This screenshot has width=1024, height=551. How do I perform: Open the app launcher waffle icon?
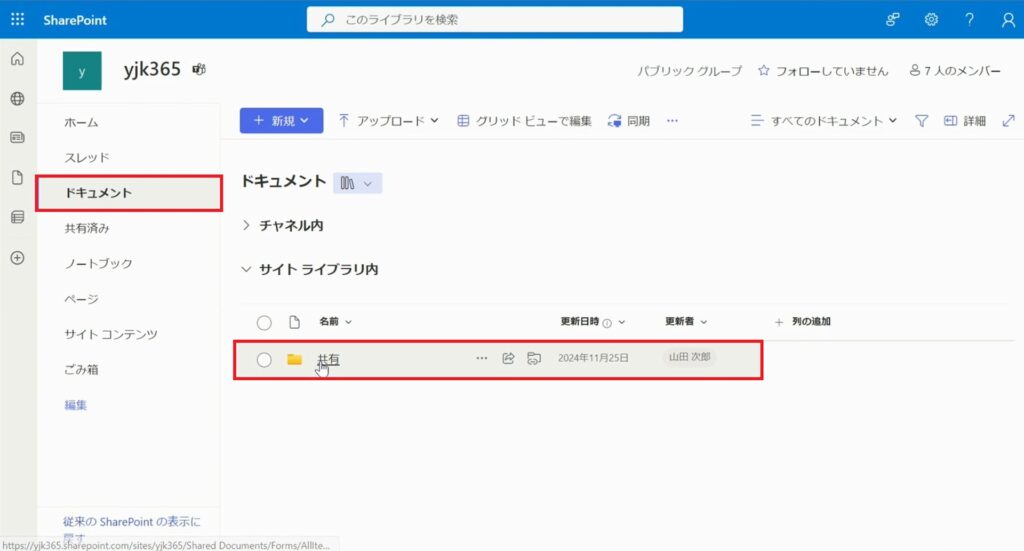pos(17,20)
